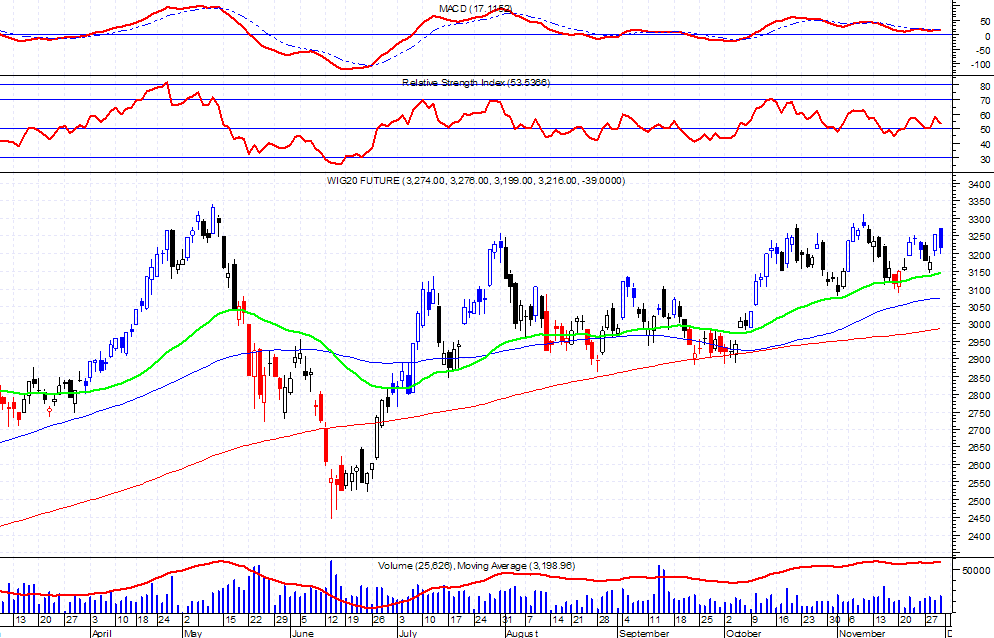Click the 2800 price axis value
This screenshot has height=638, width=994.
[x=979, y=396]
